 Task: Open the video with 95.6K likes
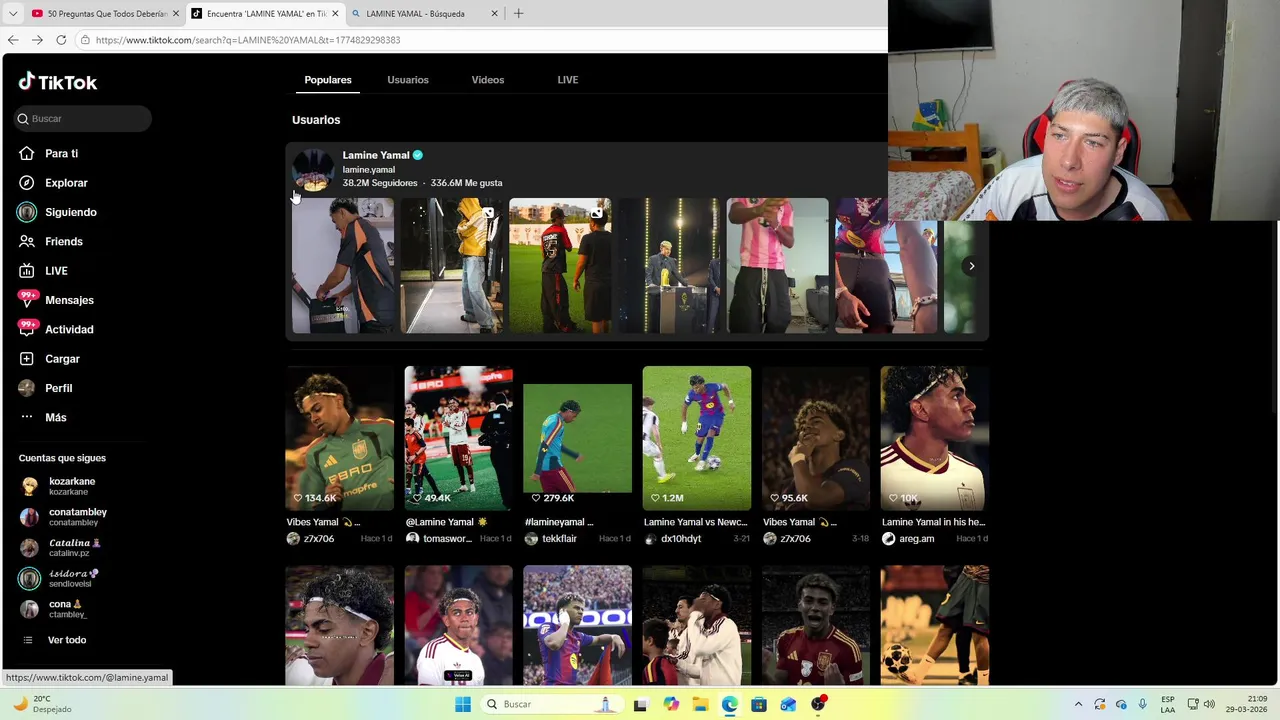tap(816, 438)
